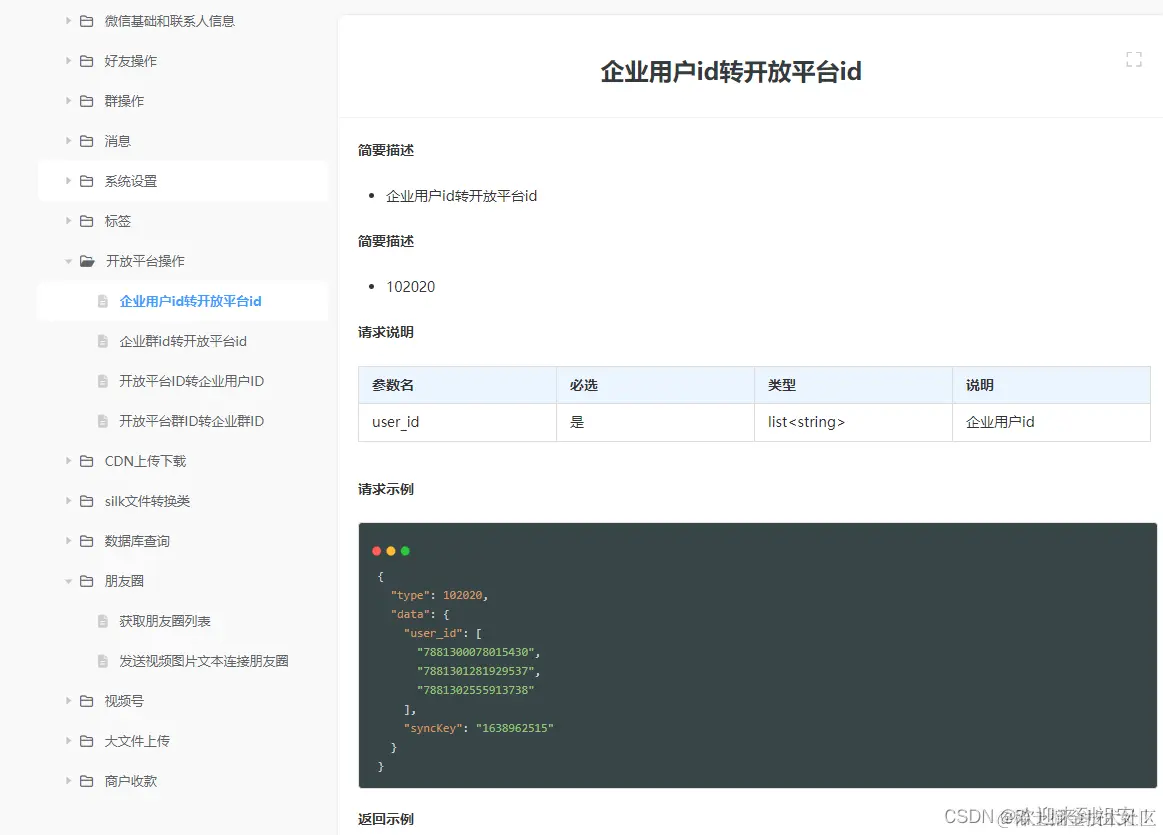Expand the 视频号 folder arrow
Image resolution: width=1163 pixels, height=835 pixels.
67,702
